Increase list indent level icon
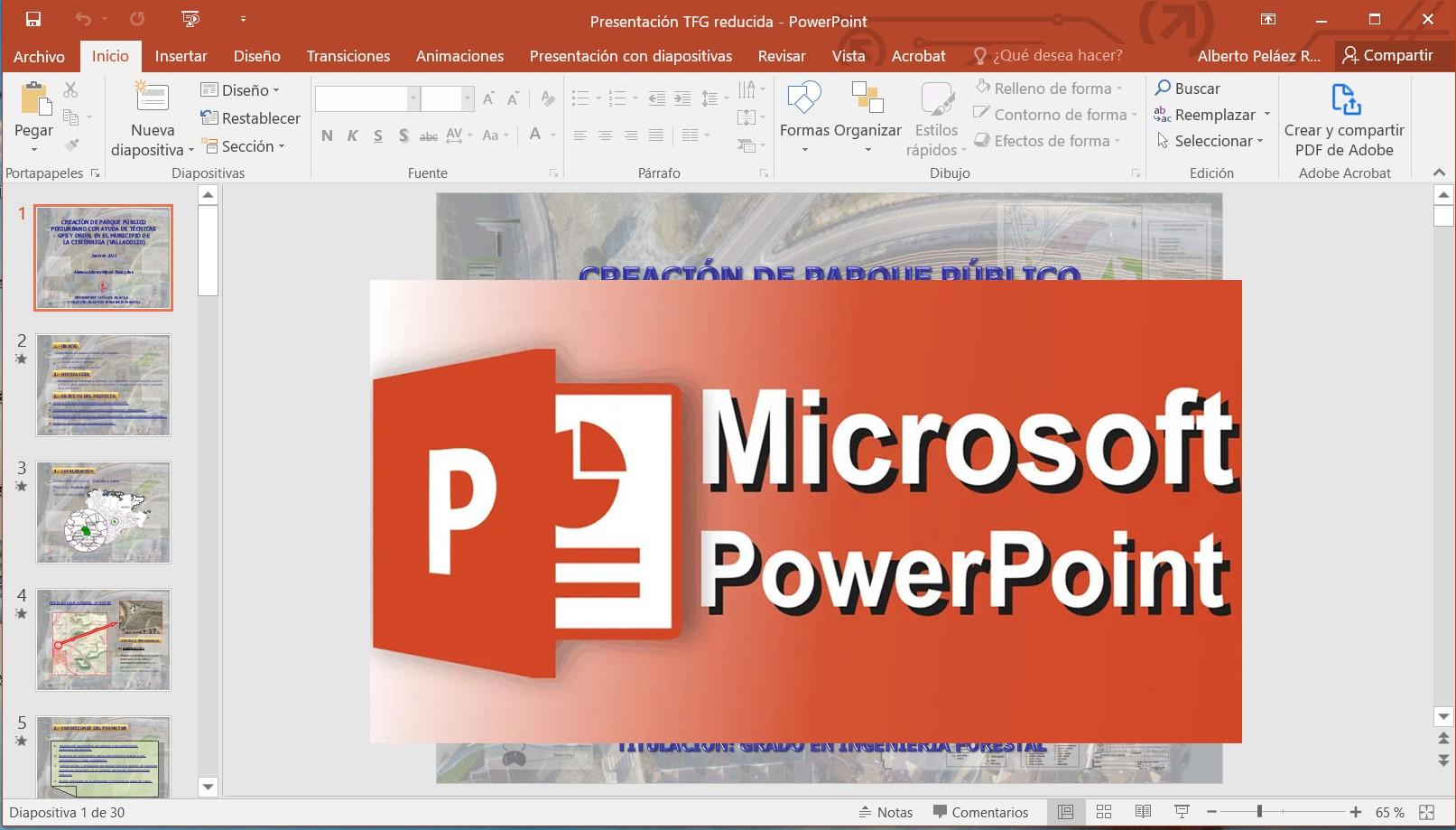 (x=682, y=98)
